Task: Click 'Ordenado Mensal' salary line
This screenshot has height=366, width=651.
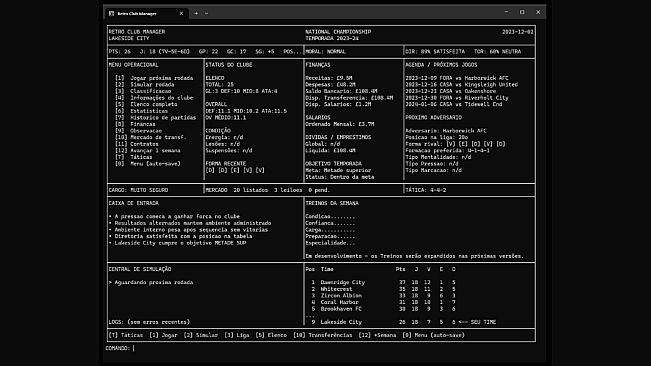Action: click(x=340, y=124)
